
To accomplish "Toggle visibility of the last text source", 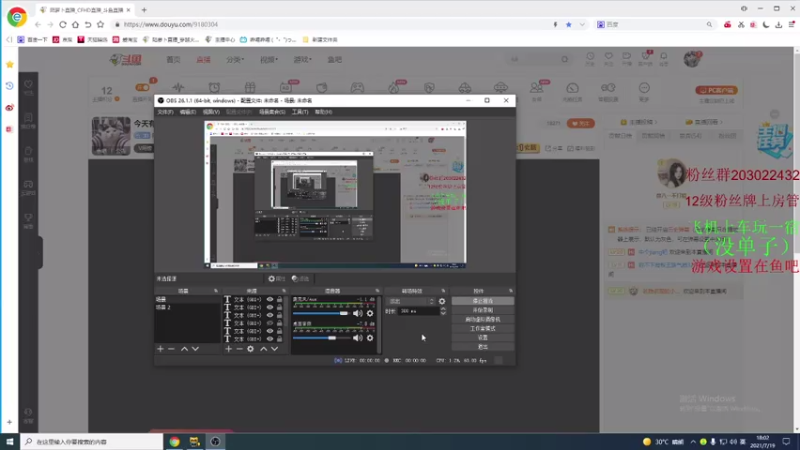I will pyautogui.click(x=270, y=339).
